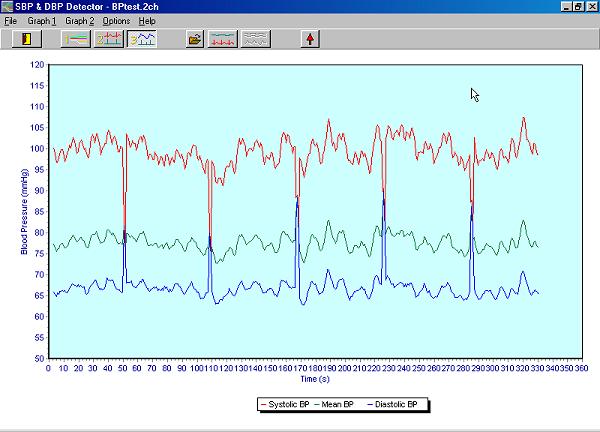Open the Graph 1 menu
The height and width of the screenshot is (432, 600).
(x=42, y=21)
